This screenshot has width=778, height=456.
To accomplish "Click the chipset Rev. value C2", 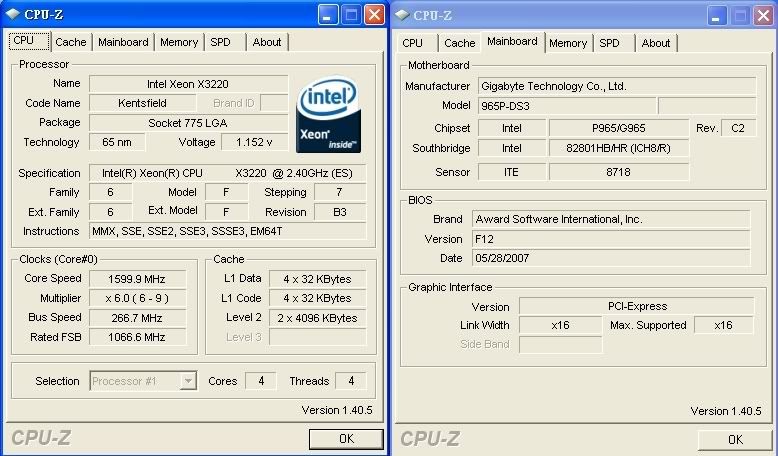I will point(738,129).
